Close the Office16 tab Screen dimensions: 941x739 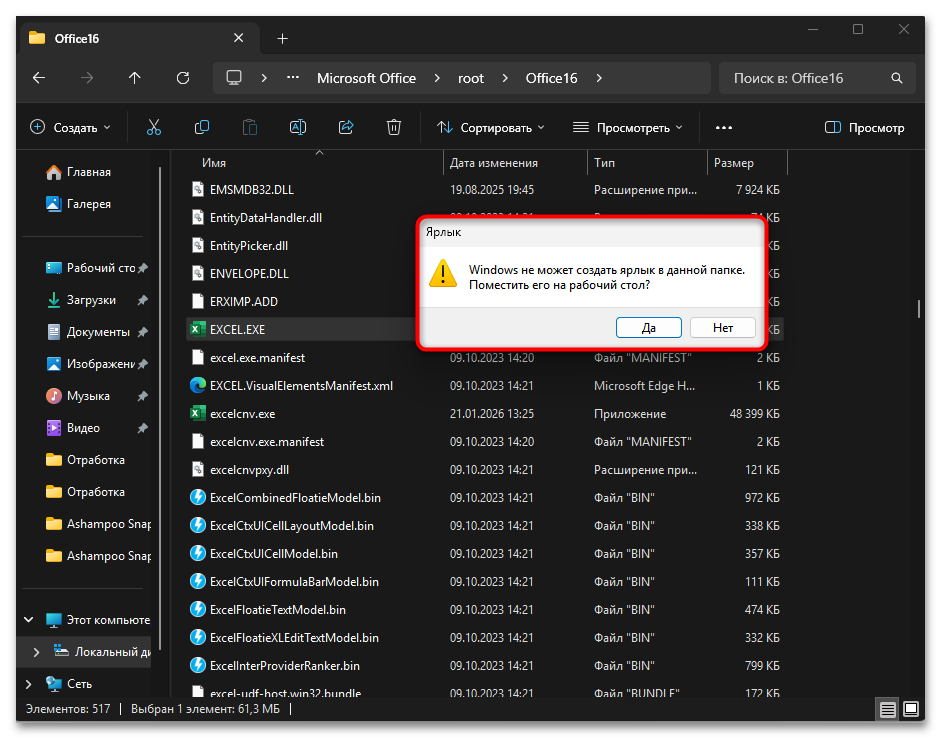pos(238,38)
